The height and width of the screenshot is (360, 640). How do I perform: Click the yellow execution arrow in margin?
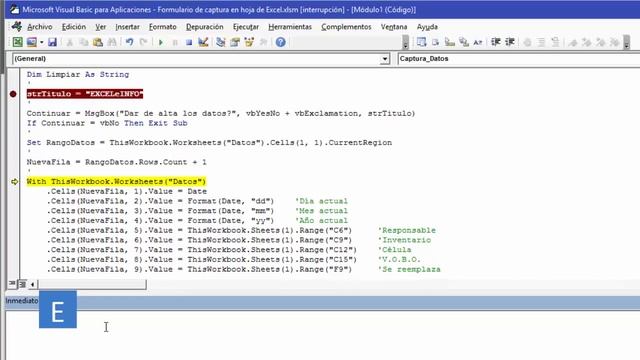(14, 182)
